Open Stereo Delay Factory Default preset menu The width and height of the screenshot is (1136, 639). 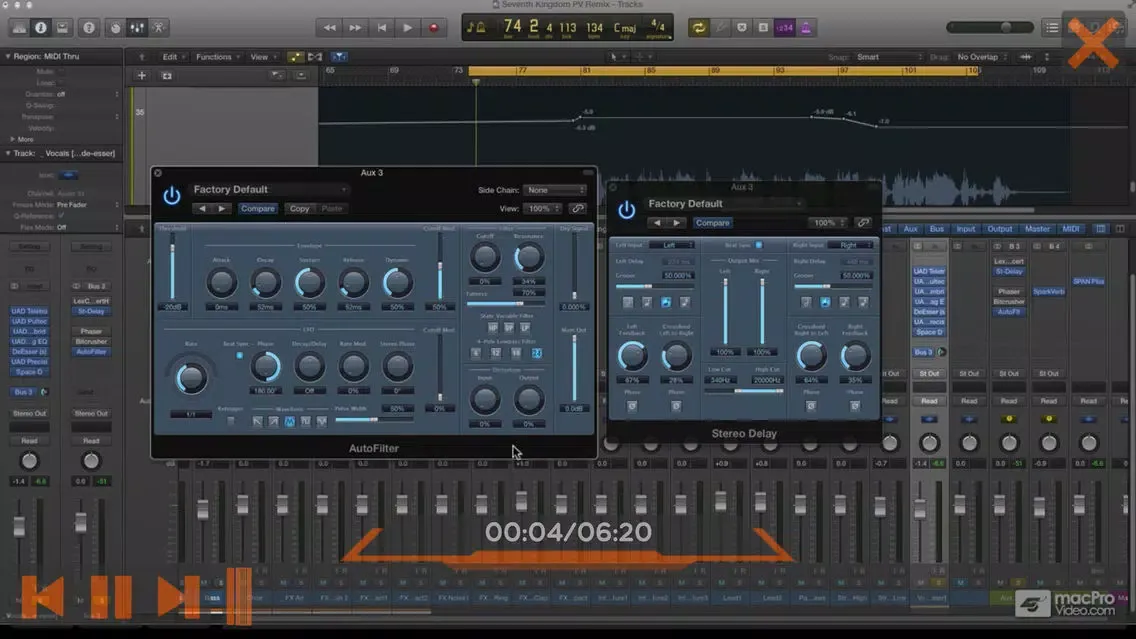[x=724, y=204]
